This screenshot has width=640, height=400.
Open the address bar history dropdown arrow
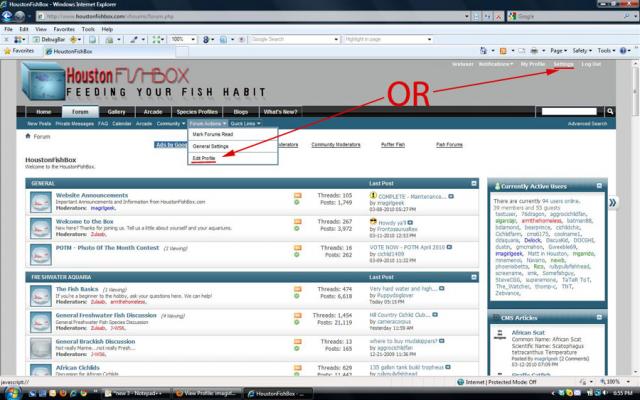pos(467,16)
